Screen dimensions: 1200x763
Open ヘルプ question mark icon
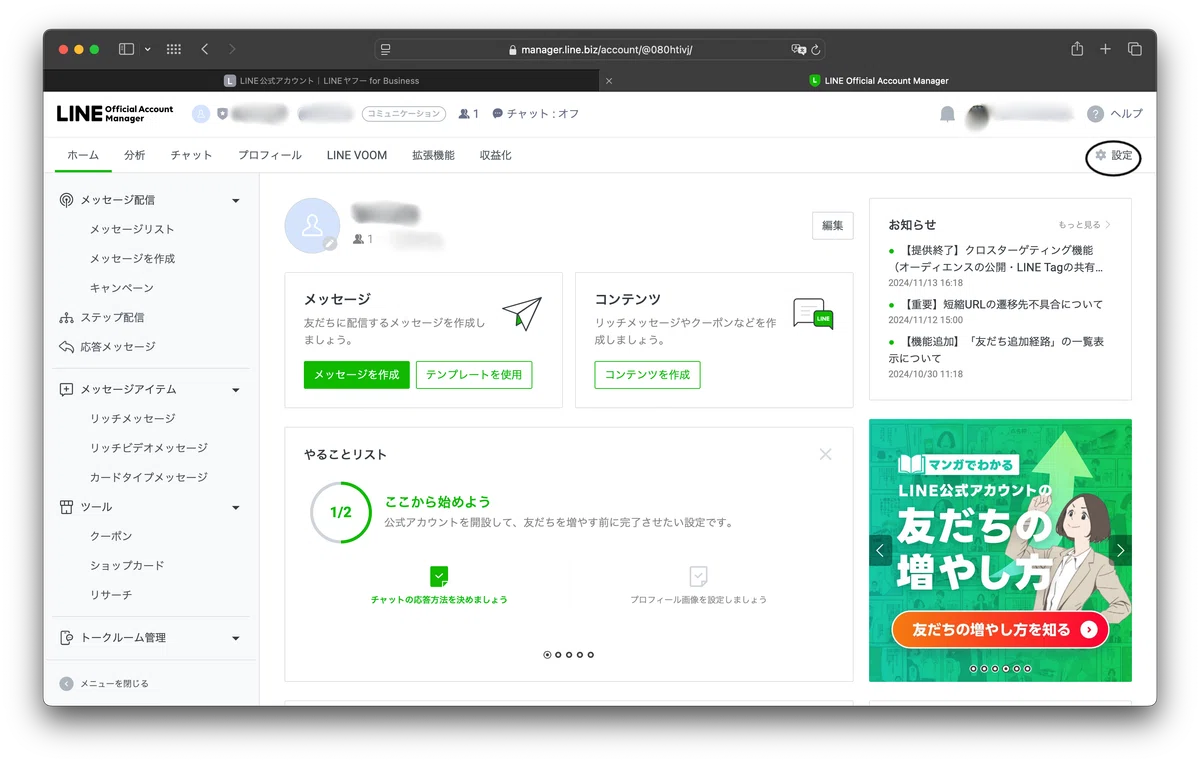(1096, 114)
